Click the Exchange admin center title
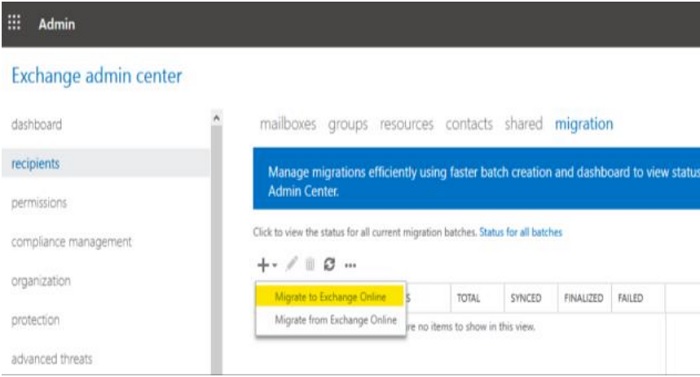Screen dimensions: 700x377 click(x=96, y=76)
